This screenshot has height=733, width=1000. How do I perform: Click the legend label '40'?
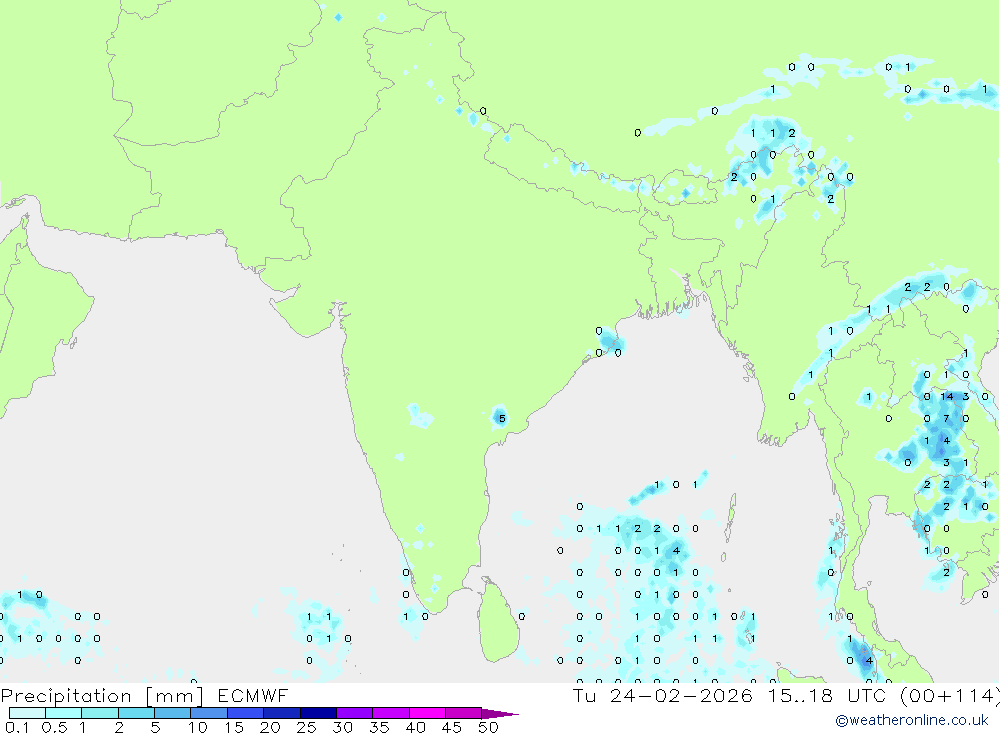click(415, 727)
